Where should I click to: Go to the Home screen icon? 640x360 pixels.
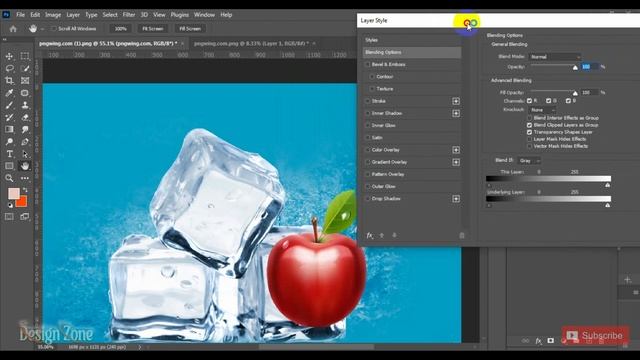(13, 29)
